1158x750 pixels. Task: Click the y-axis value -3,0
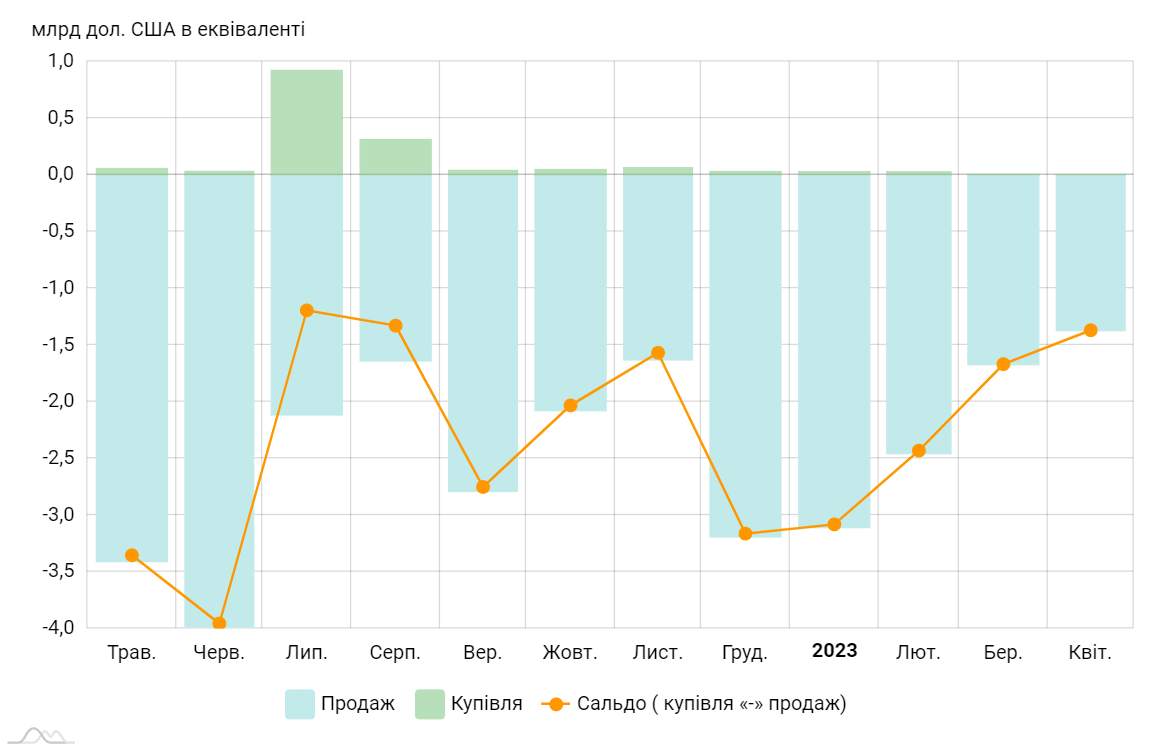[x=58, y=515]
